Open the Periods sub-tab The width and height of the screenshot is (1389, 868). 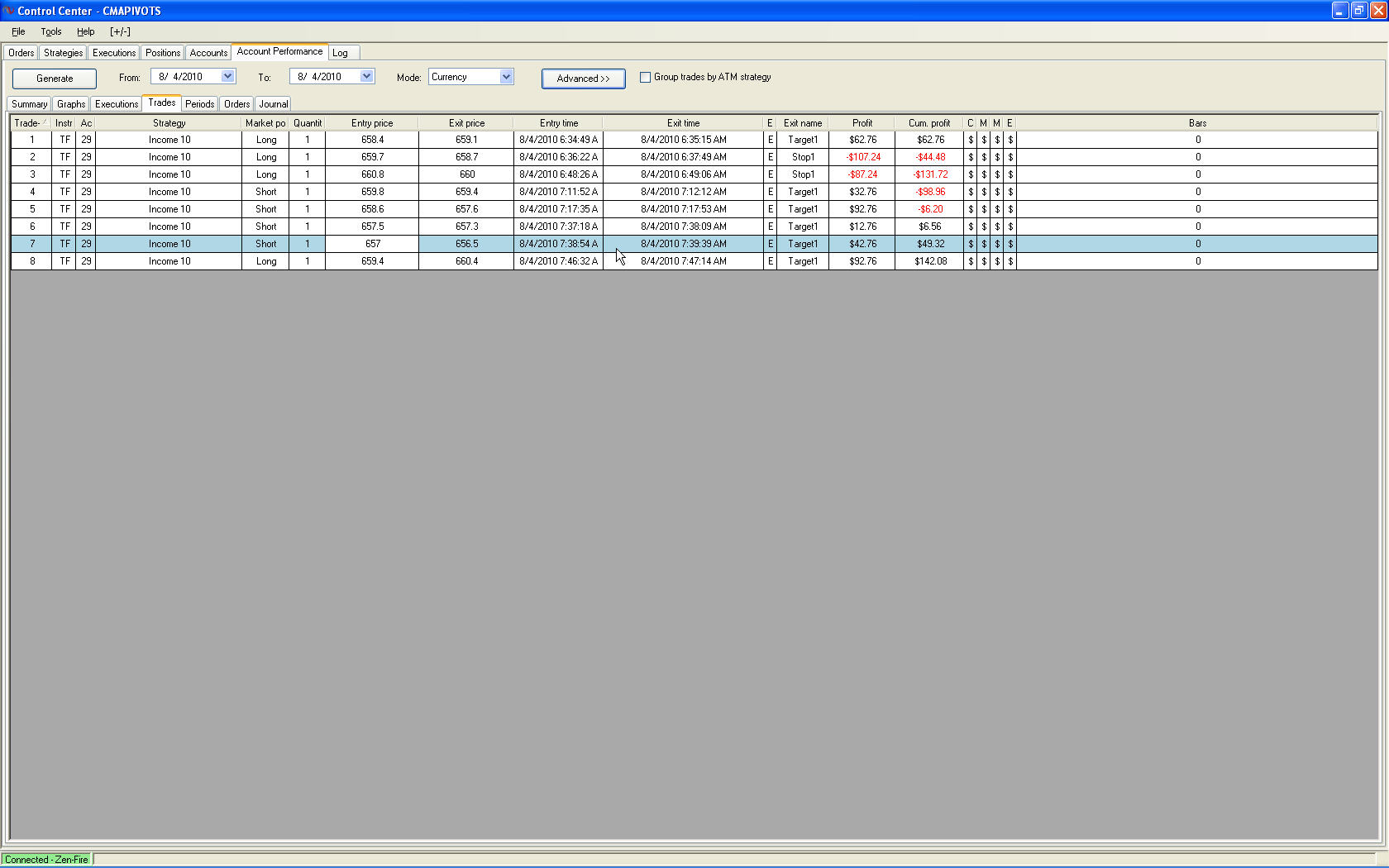[x=200, y=104]
